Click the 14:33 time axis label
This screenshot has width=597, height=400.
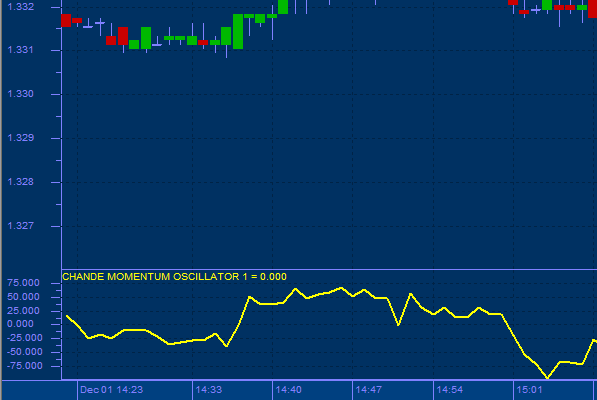click(x=209, y=390)
